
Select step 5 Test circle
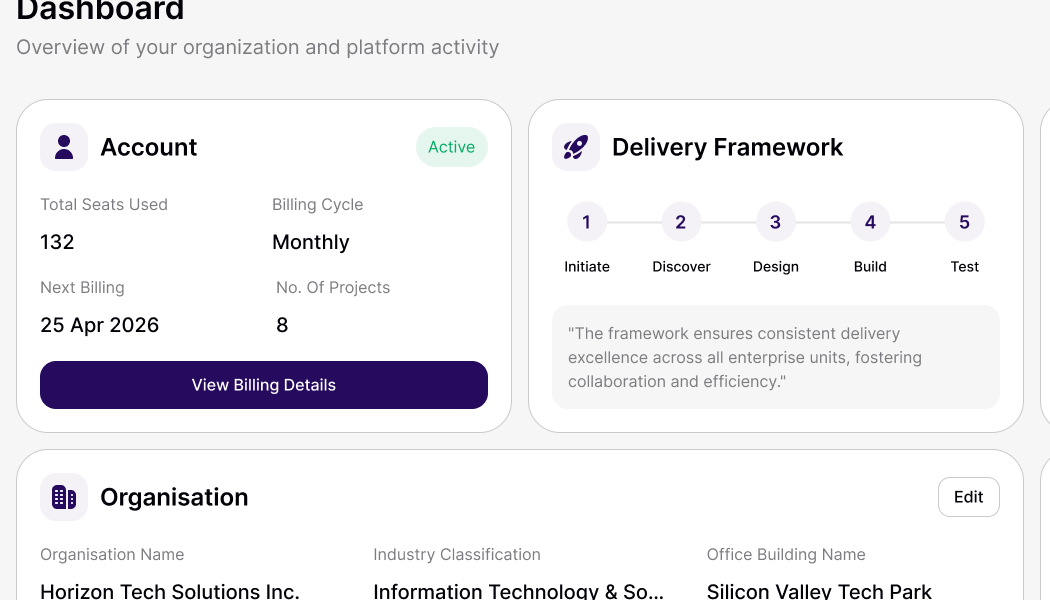pyautogui.click(x=964, y=222)
